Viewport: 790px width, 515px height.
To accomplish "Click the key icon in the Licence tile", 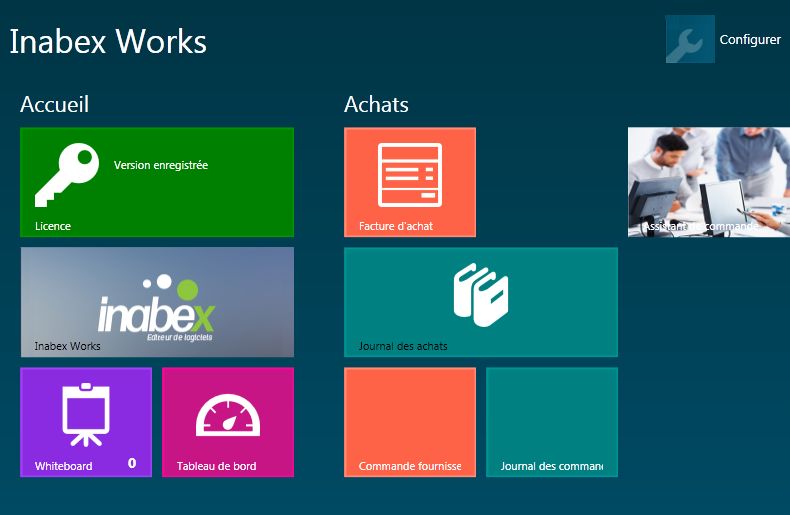I will point(66,174).
